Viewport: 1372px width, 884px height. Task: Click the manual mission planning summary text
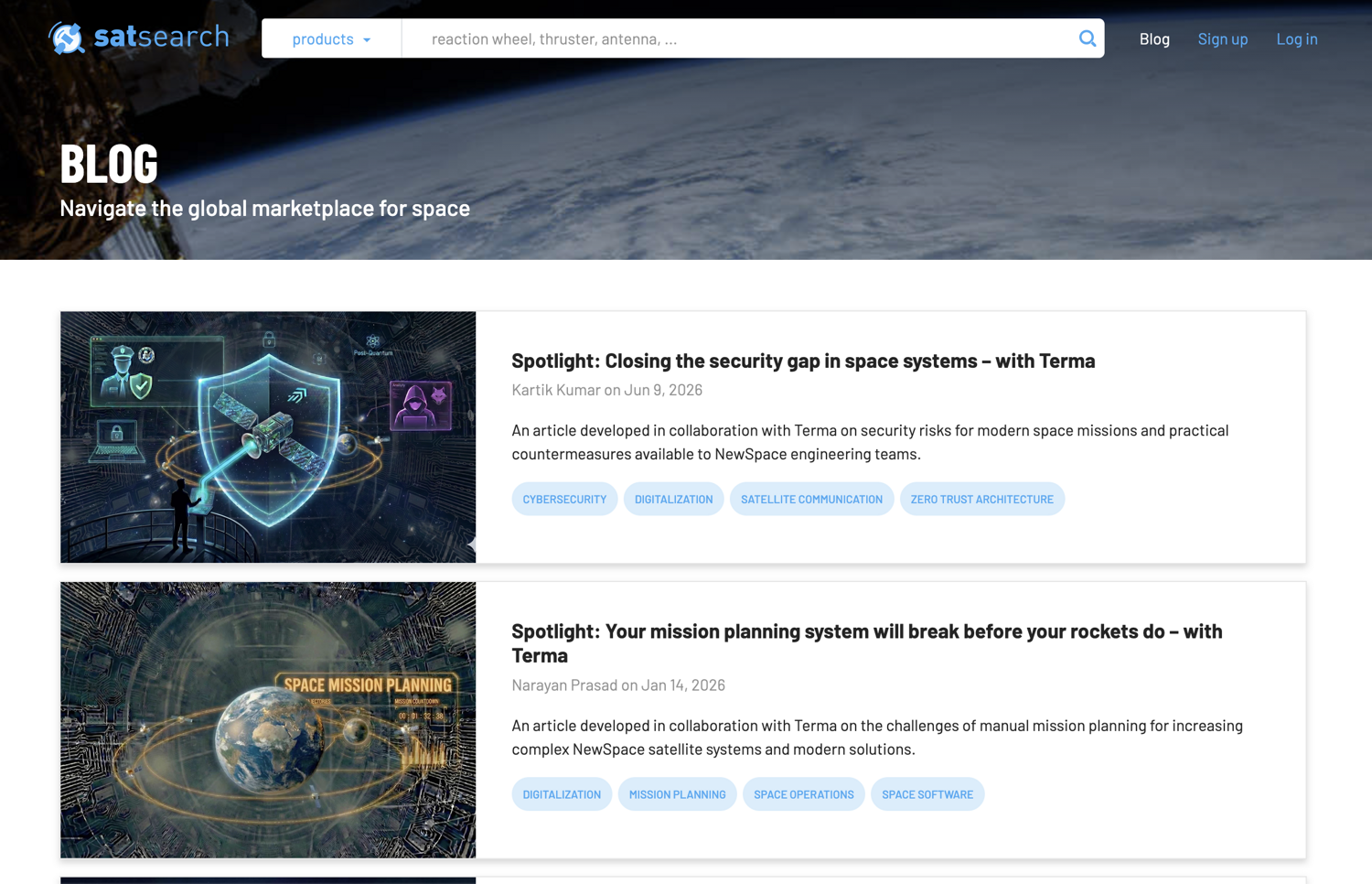click(877, 738)
